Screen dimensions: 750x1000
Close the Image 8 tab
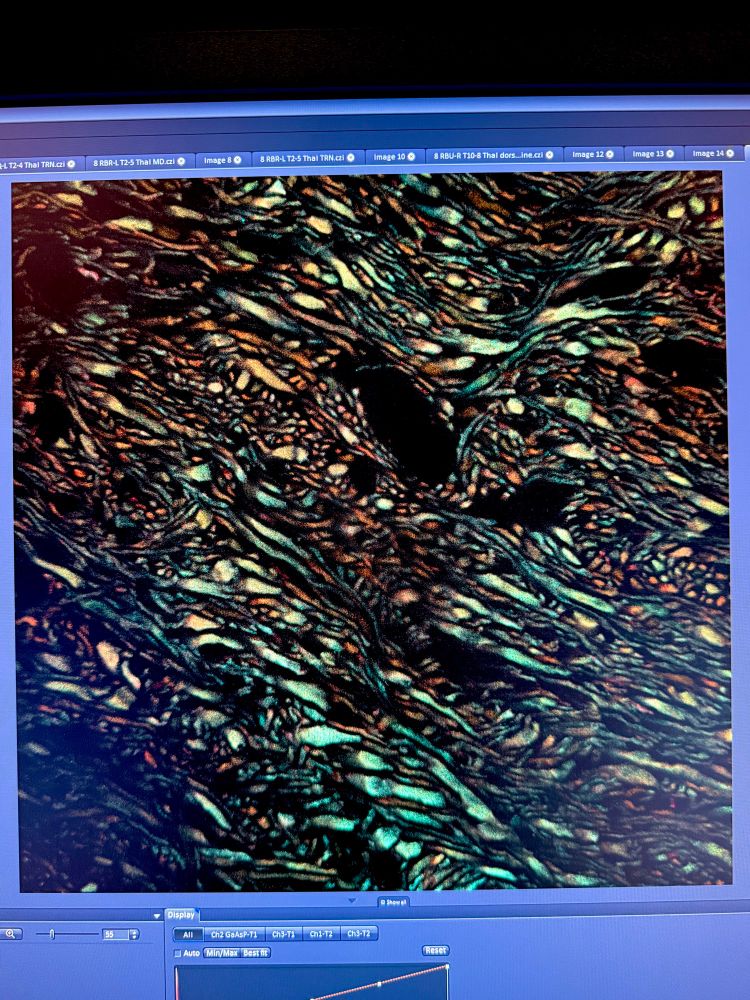(x=237, y=159)
